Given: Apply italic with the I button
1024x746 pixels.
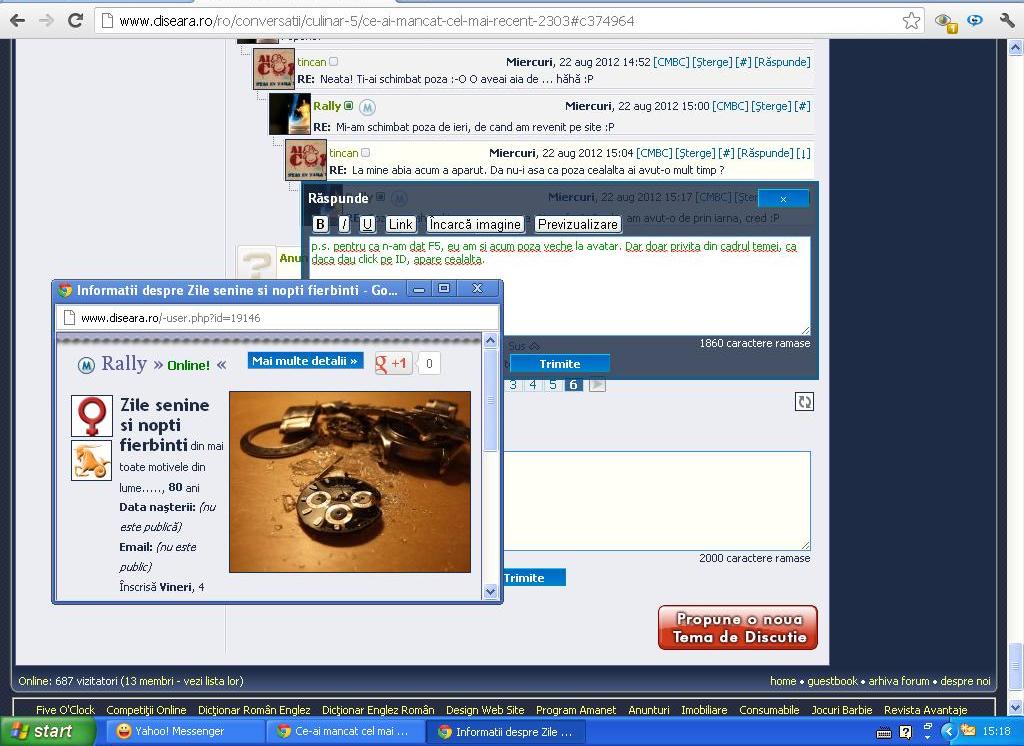Looking at the screenshot, I should 344,224.
